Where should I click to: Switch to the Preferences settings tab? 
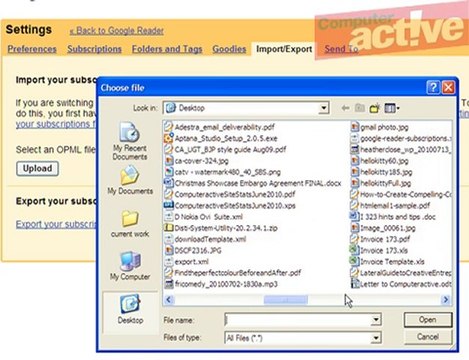pos(32,49)
